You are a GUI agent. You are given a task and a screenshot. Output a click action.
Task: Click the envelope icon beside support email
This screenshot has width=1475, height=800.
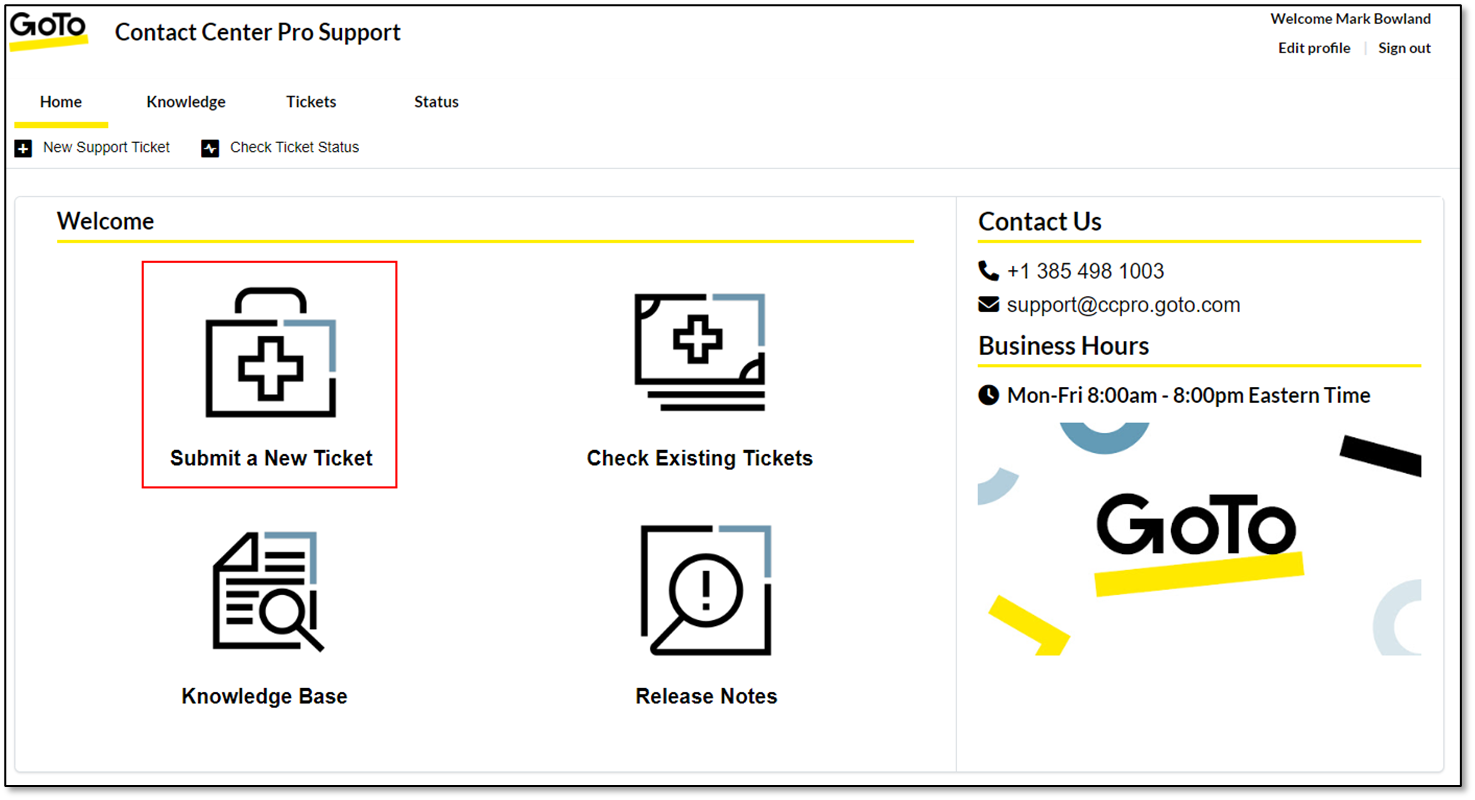coord(988,304)
